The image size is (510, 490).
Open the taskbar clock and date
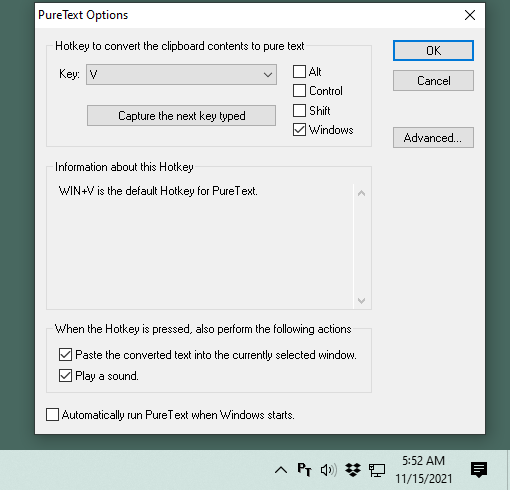click(424, 470)
